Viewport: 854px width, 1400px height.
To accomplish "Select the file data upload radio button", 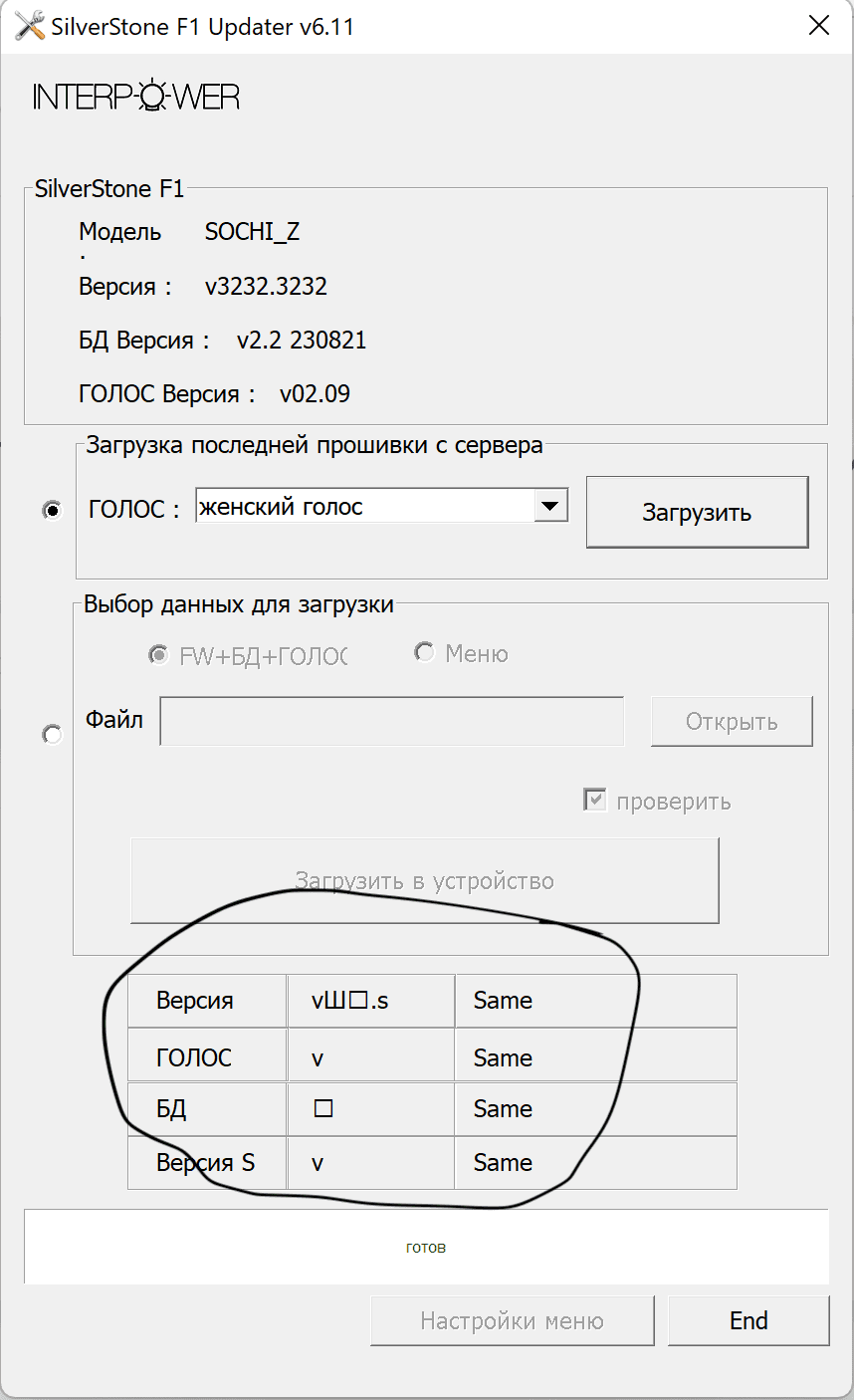I will click(x=53, y=735).
